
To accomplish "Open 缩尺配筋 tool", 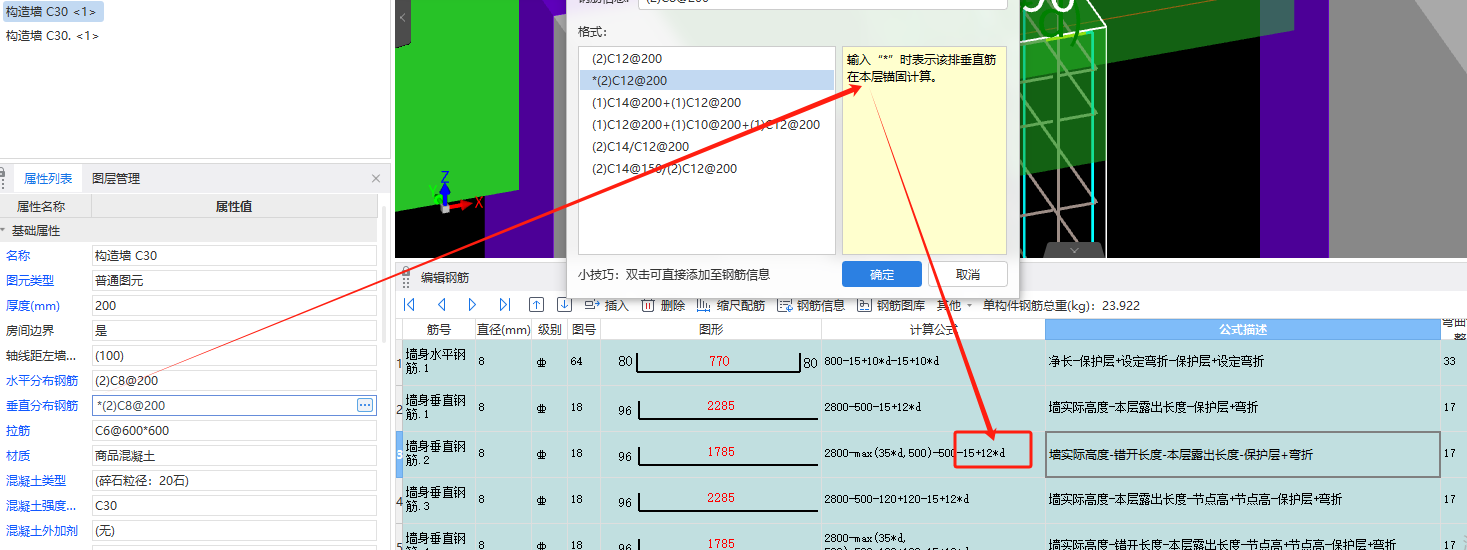I will [729, 305].
